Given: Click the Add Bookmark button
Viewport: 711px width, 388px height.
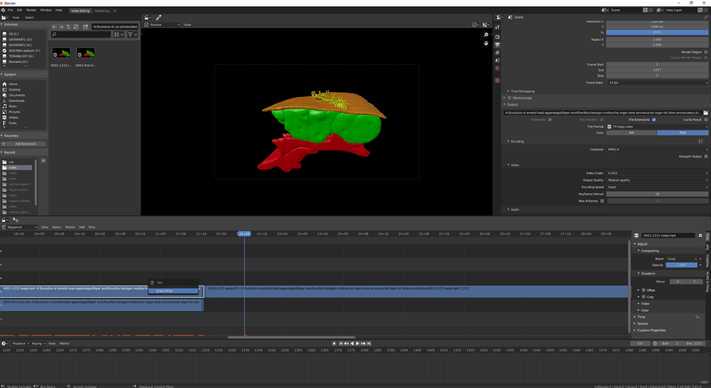Looking at the screenshot, I should (x=25, y=144).
